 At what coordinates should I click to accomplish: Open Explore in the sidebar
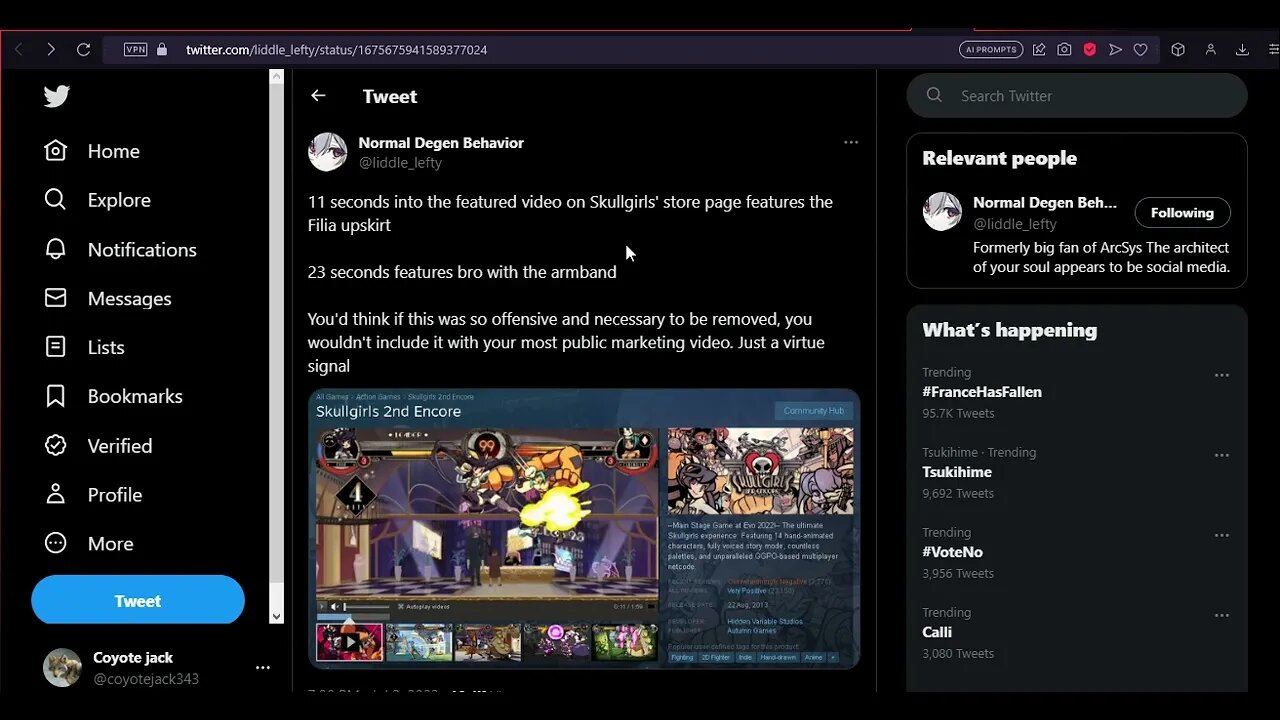click(97, 200)
